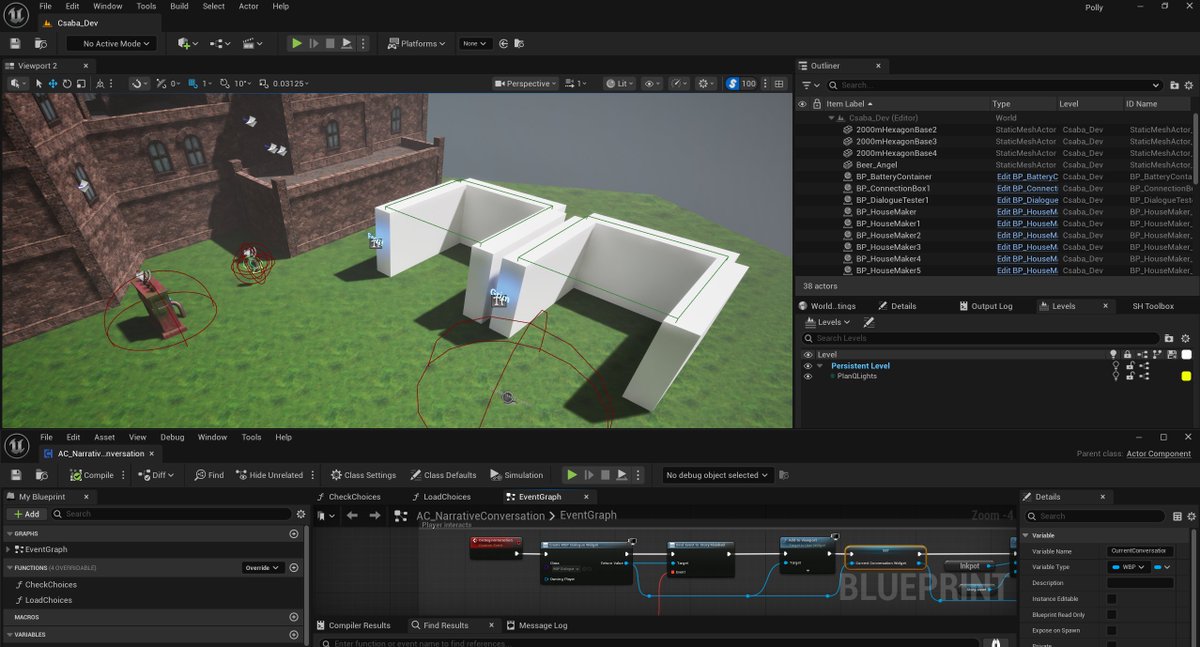Image resolution: width=1200 pixels, height=647 pixels.
Task: Save the current level in main toolbar
Action: coord(15,44)
